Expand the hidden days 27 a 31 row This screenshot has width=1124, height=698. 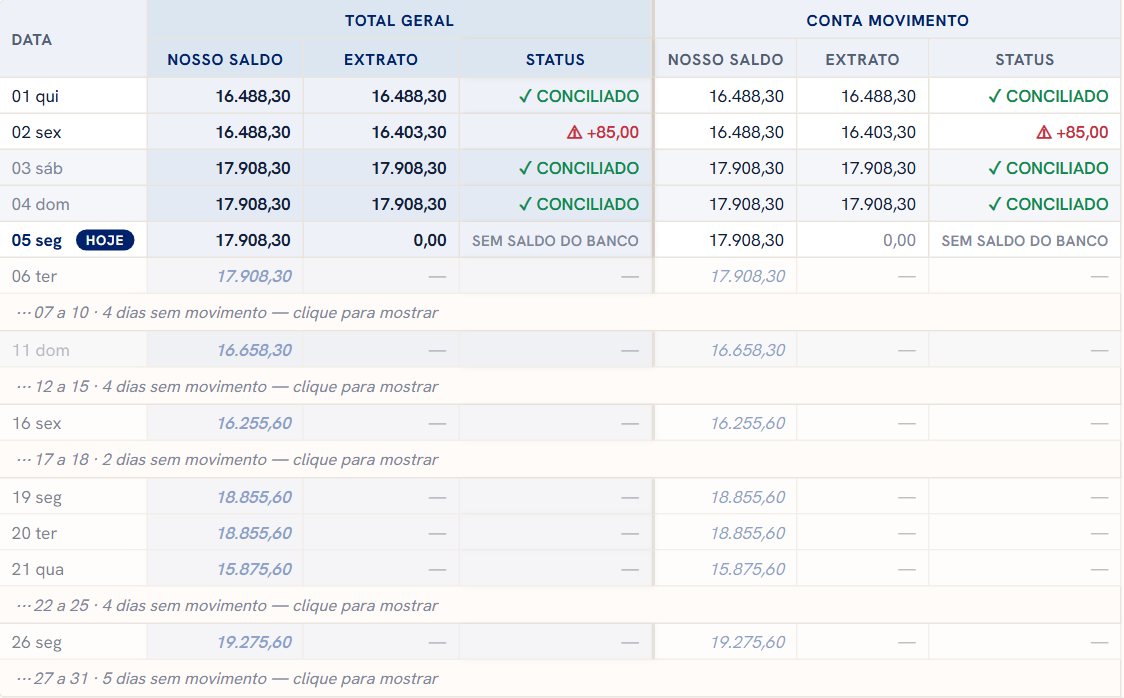click(x=561, y=679)
